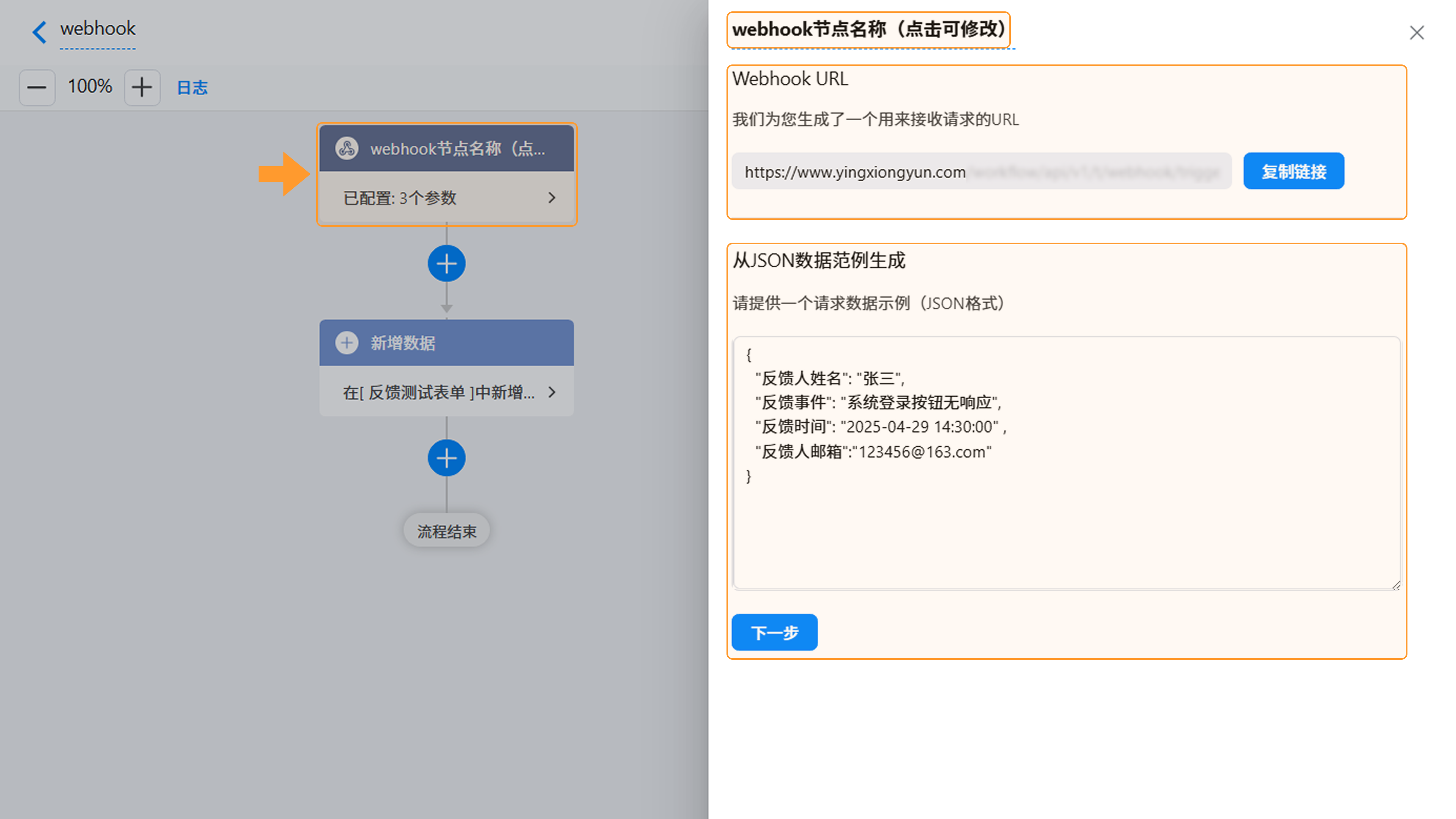Edit the webhook节点名称 panel title
1456x819 pixels.
point(869,30)
